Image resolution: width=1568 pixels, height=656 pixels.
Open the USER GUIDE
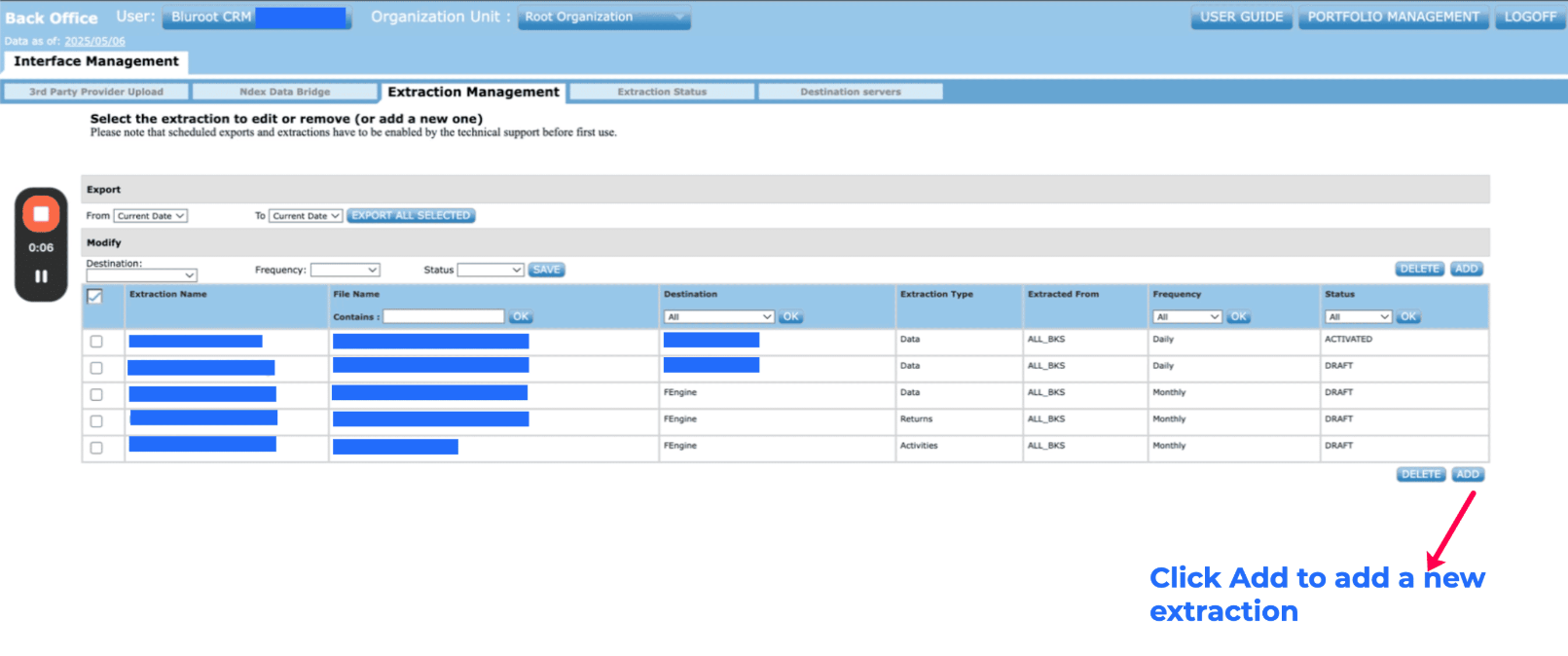(1242, 18)
